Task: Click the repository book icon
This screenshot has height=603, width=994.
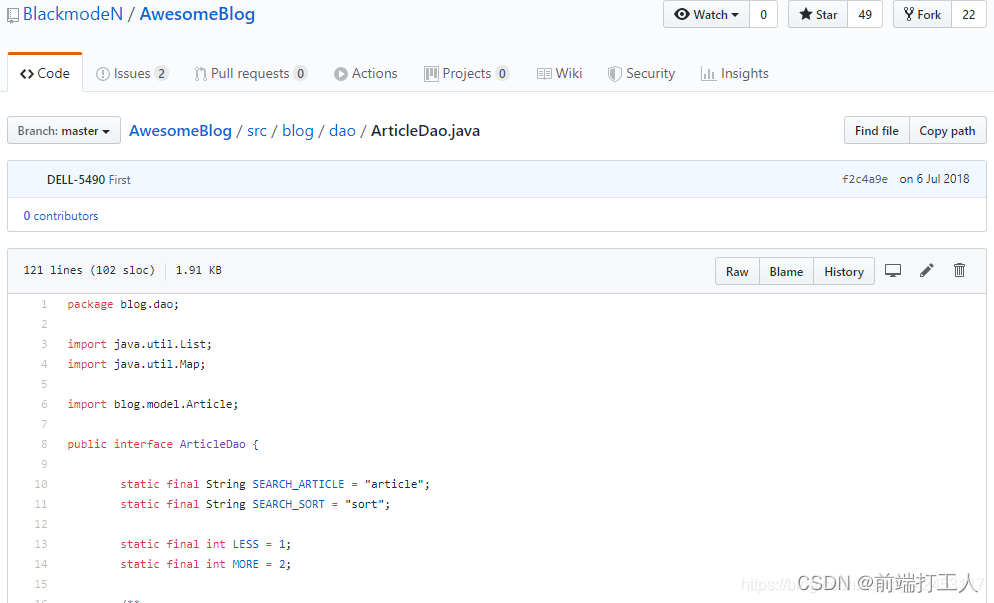Action: pyautogui.click(x=13, y=15)
